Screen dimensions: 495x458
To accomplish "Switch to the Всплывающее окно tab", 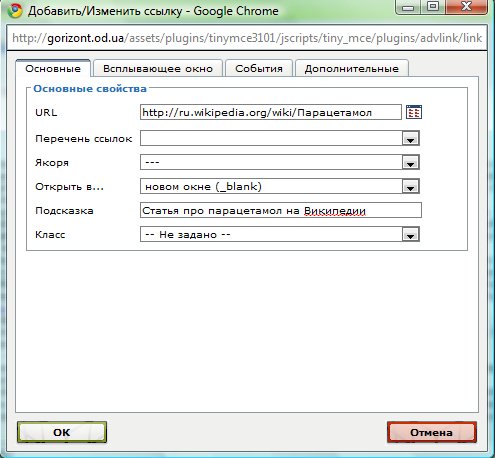I will [x=158, y=69].
